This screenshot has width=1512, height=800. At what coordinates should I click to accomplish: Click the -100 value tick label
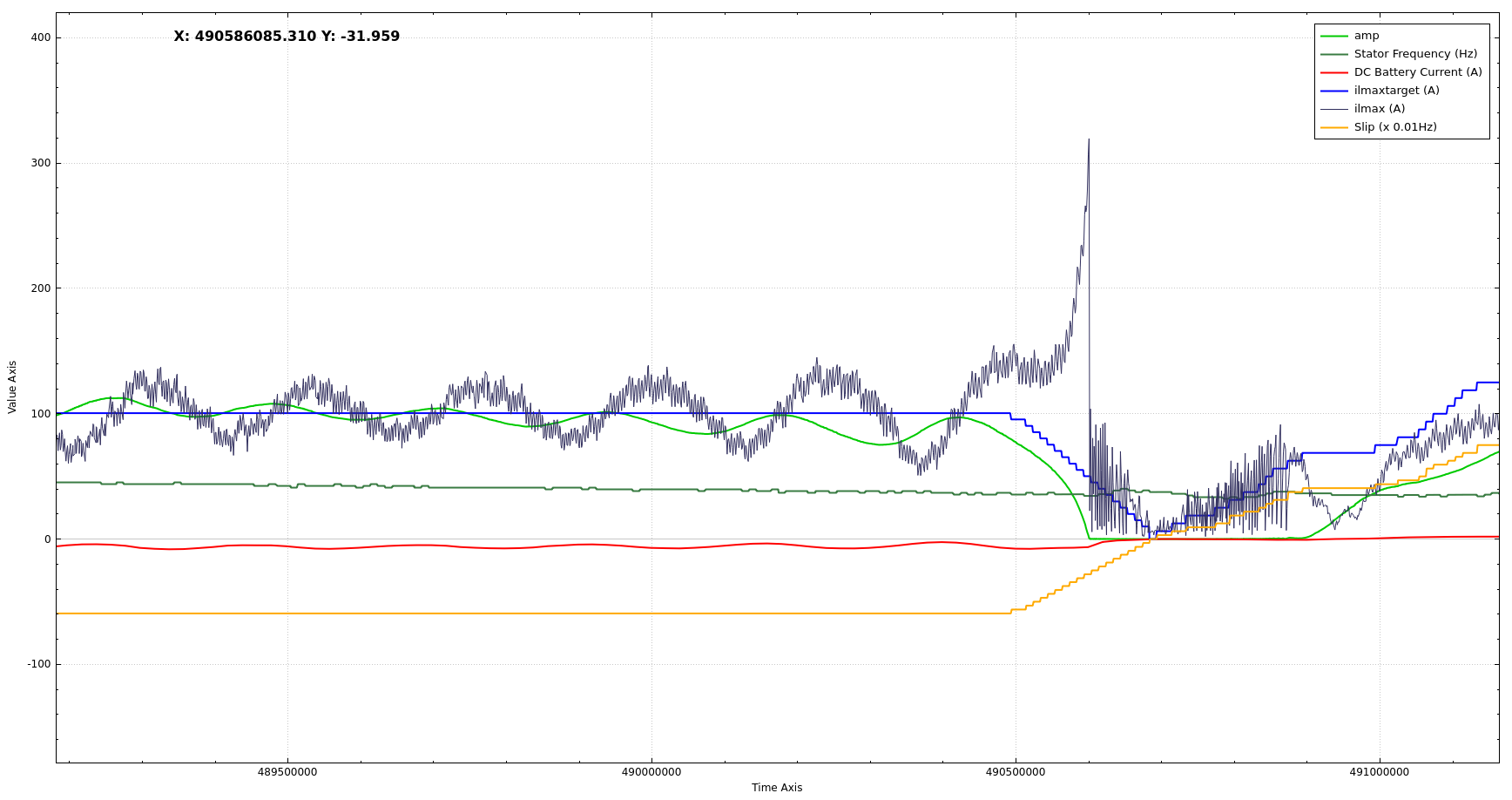(x=39, y=664)
